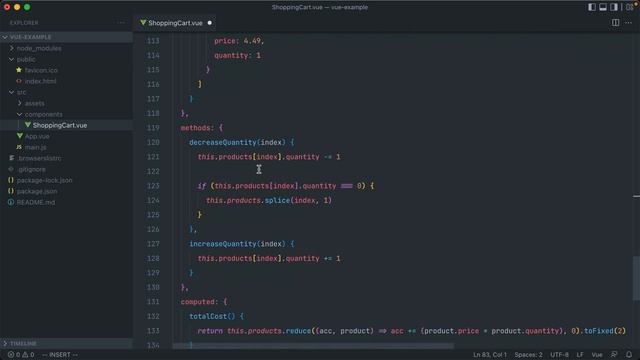
Task: Click the main.js JS file icon
Action: 19,147
